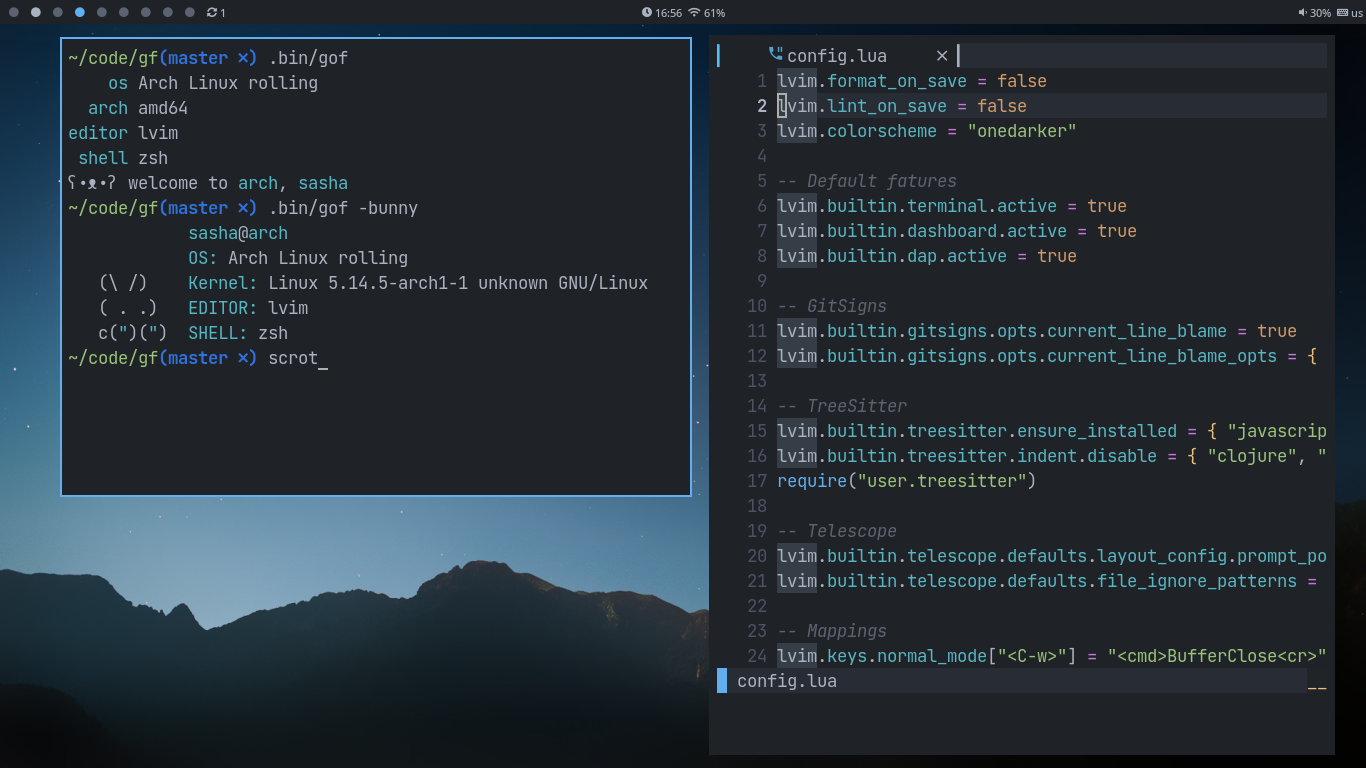This screenshot has width=1366, height=768.
Task: Click the opening brace on line 12
Action: pyautogui.click(x=1312, y=356)
